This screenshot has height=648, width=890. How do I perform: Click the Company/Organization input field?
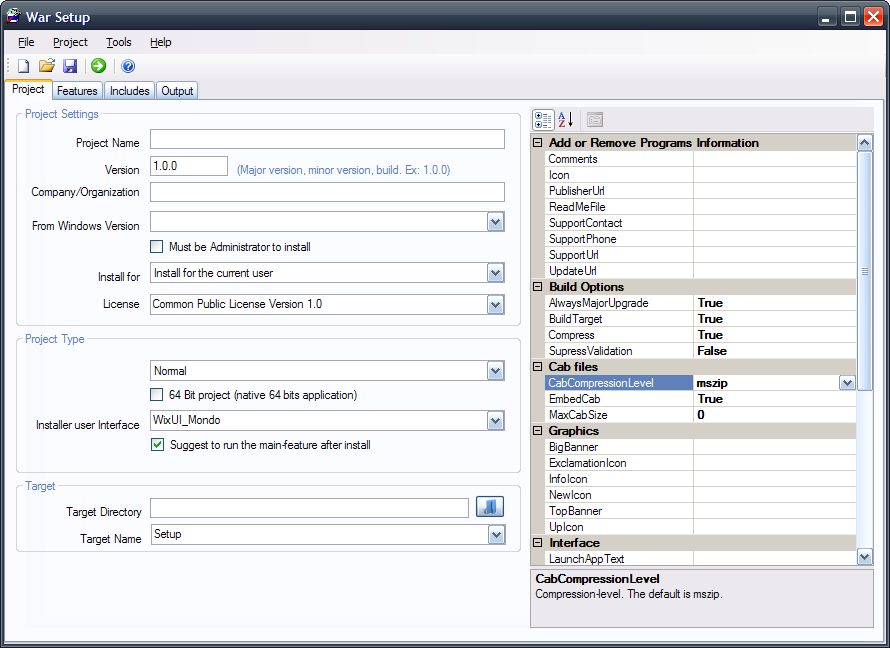[328, 192]
